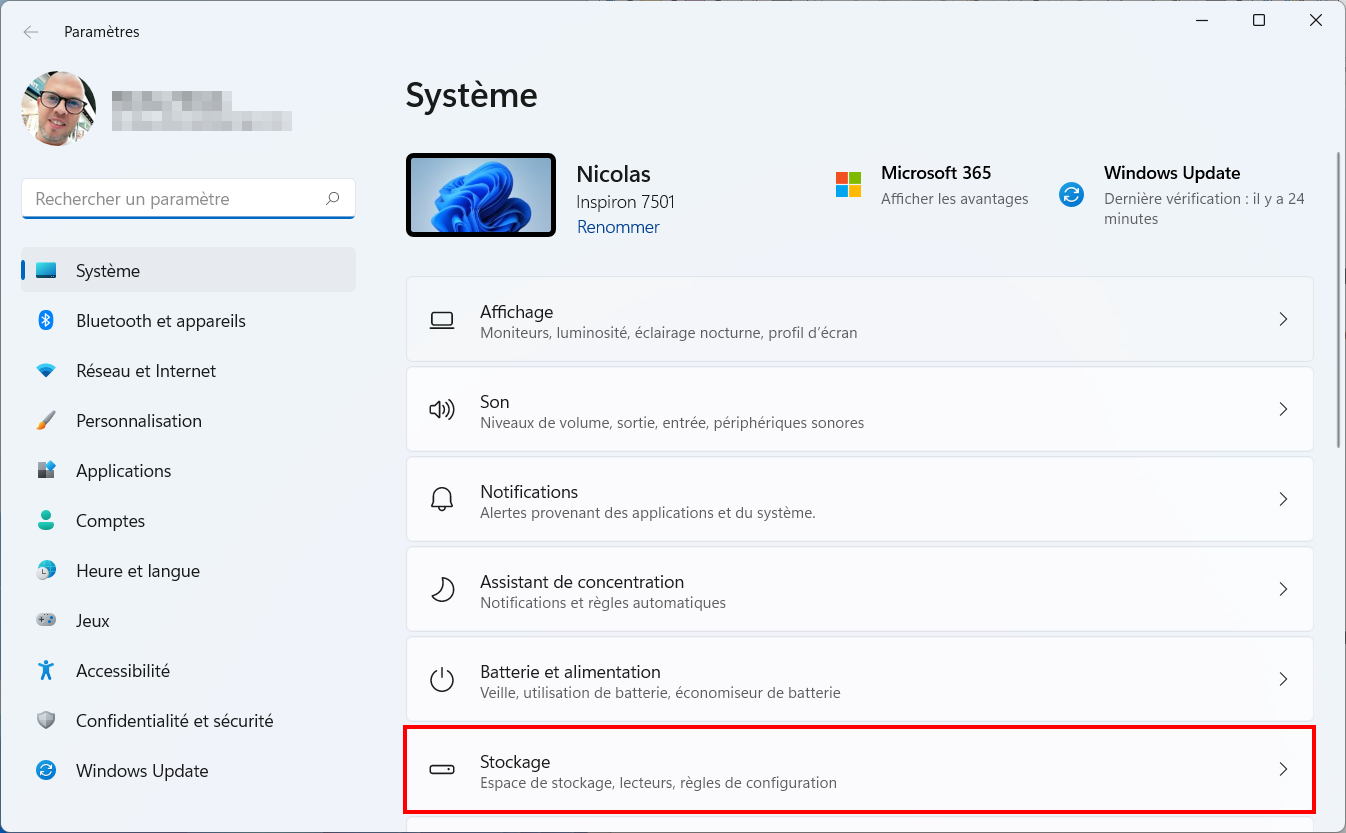1346x833 pixels.
Task: Open the Notifications settings row
Action: tap(860, 500)
